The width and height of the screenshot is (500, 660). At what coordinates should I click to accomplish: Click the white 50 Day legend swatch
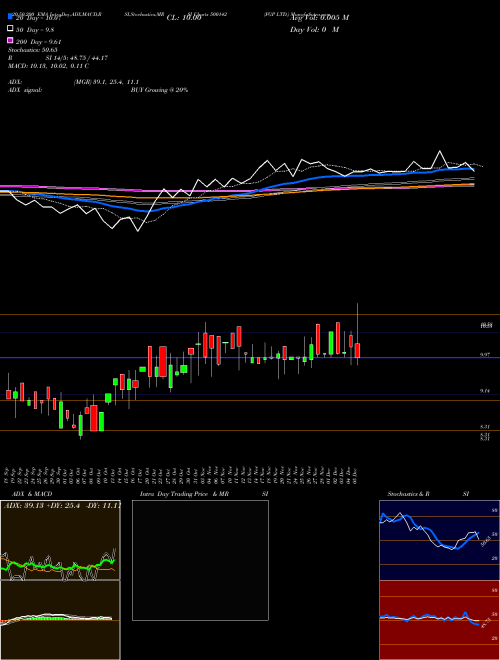(10, 29)
